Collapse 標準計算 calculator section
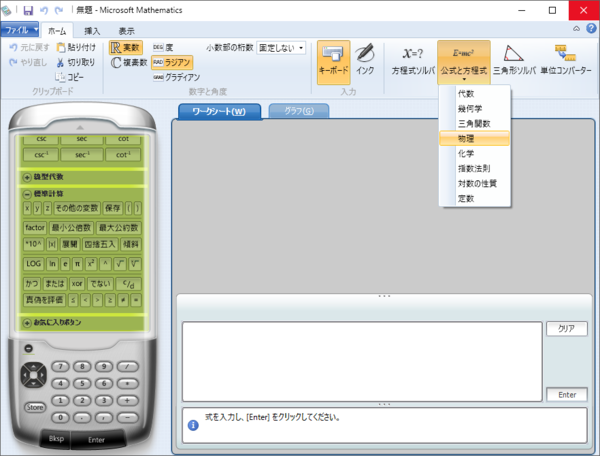Image resolution: width=600 pixels, height=456 pixels. coord(27,194)
